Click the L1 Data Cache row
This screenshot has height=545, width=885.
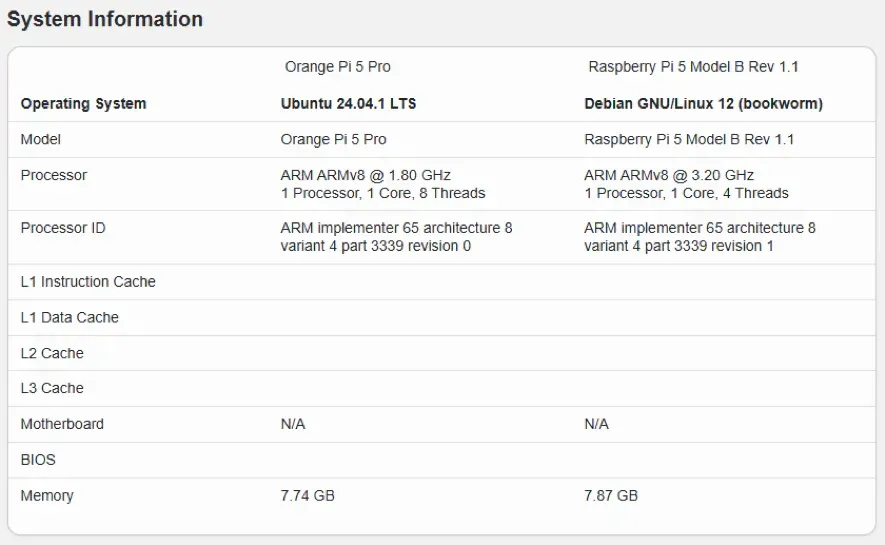(441, 318)
